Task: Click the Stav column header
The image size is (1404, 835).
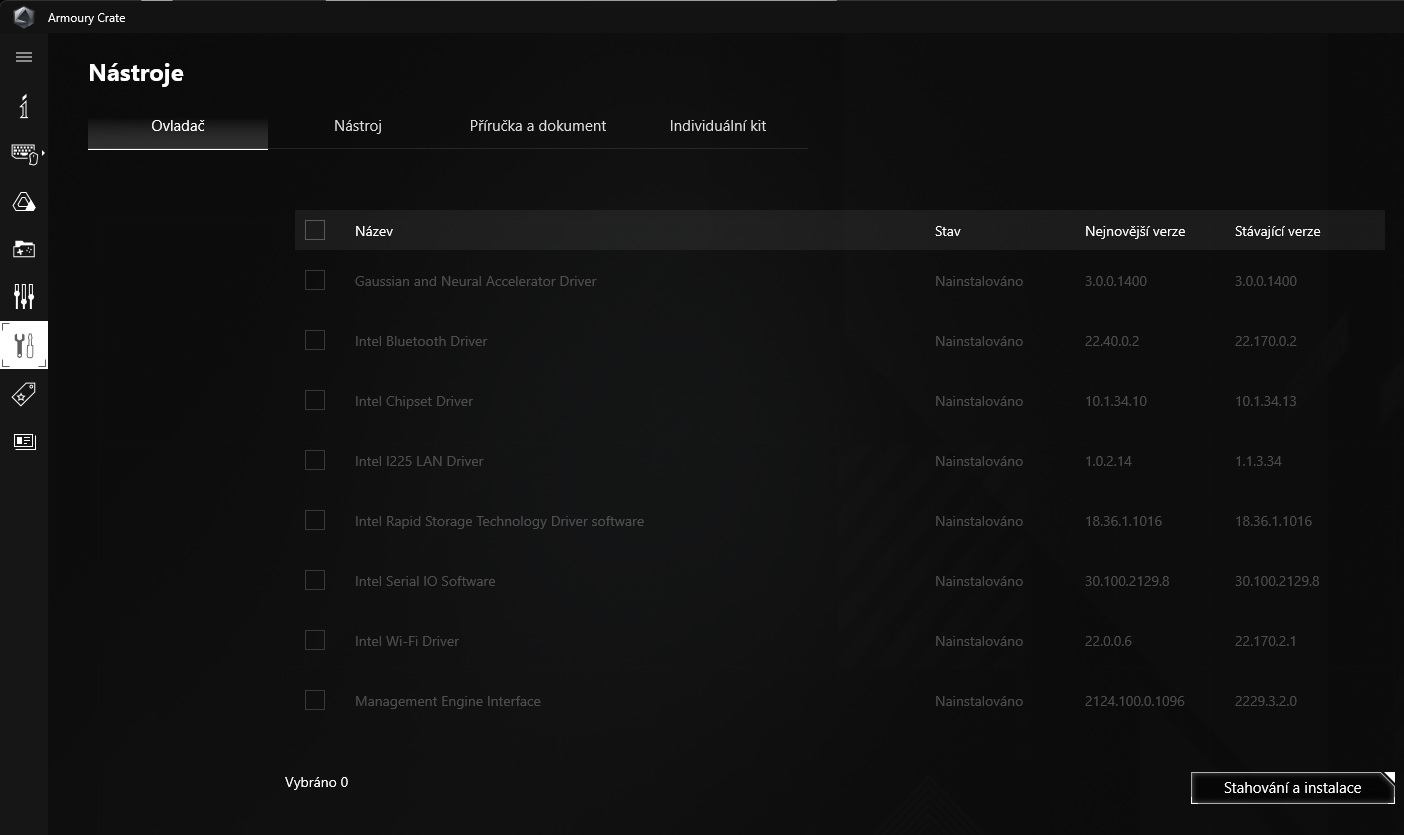Action: point(947,231)
